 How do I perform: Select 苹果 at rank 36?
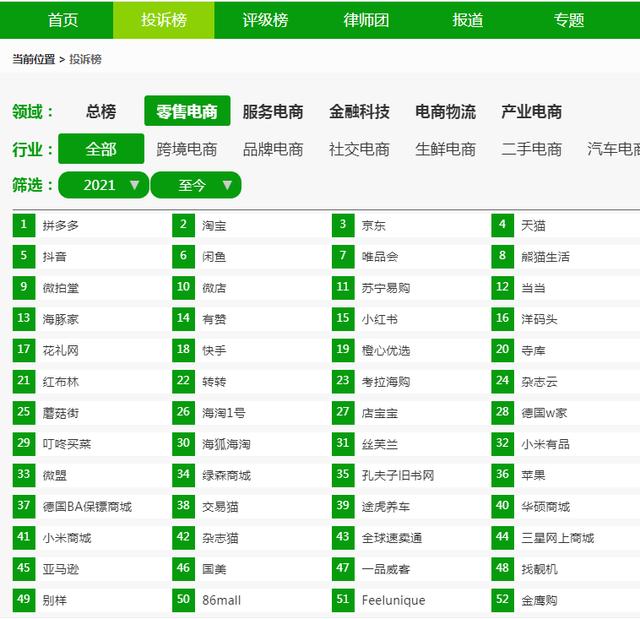coord(533,475)
